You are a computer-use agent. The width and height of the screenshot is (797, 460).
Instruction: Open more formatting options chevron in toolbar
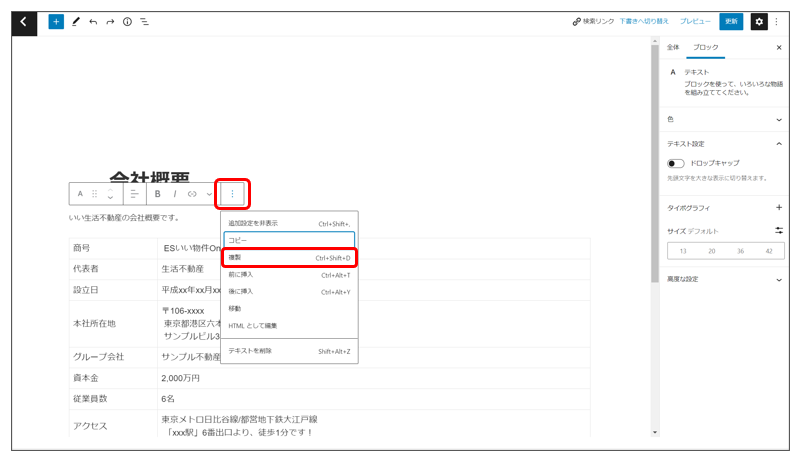209,193
